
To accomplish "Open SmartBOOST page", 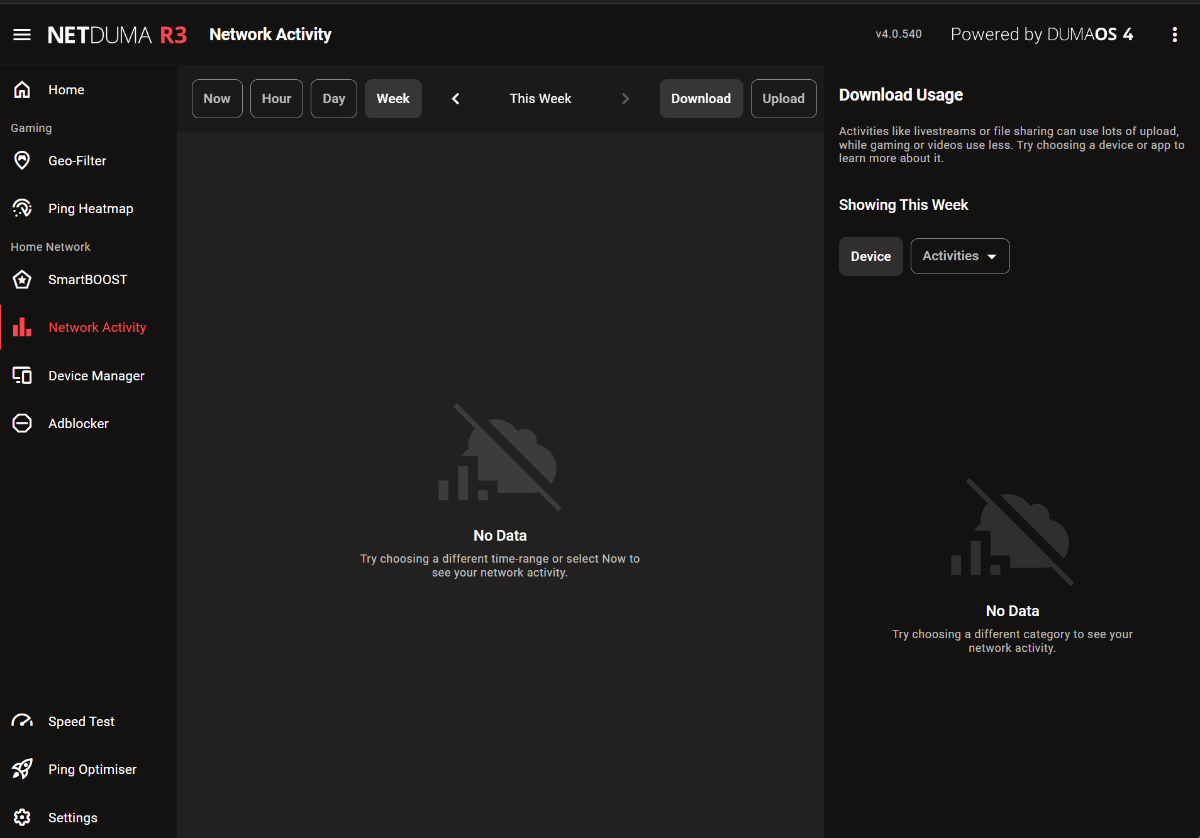I will (88, 279).
